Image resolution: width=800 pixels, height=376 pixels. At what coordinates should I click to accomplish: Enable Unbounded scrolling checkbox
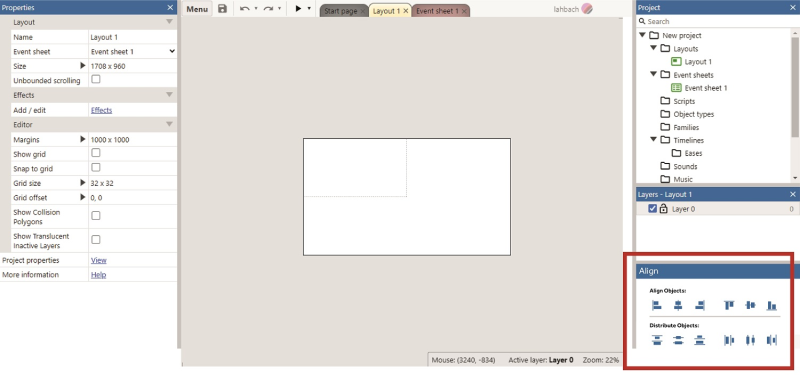click(95, 80)
